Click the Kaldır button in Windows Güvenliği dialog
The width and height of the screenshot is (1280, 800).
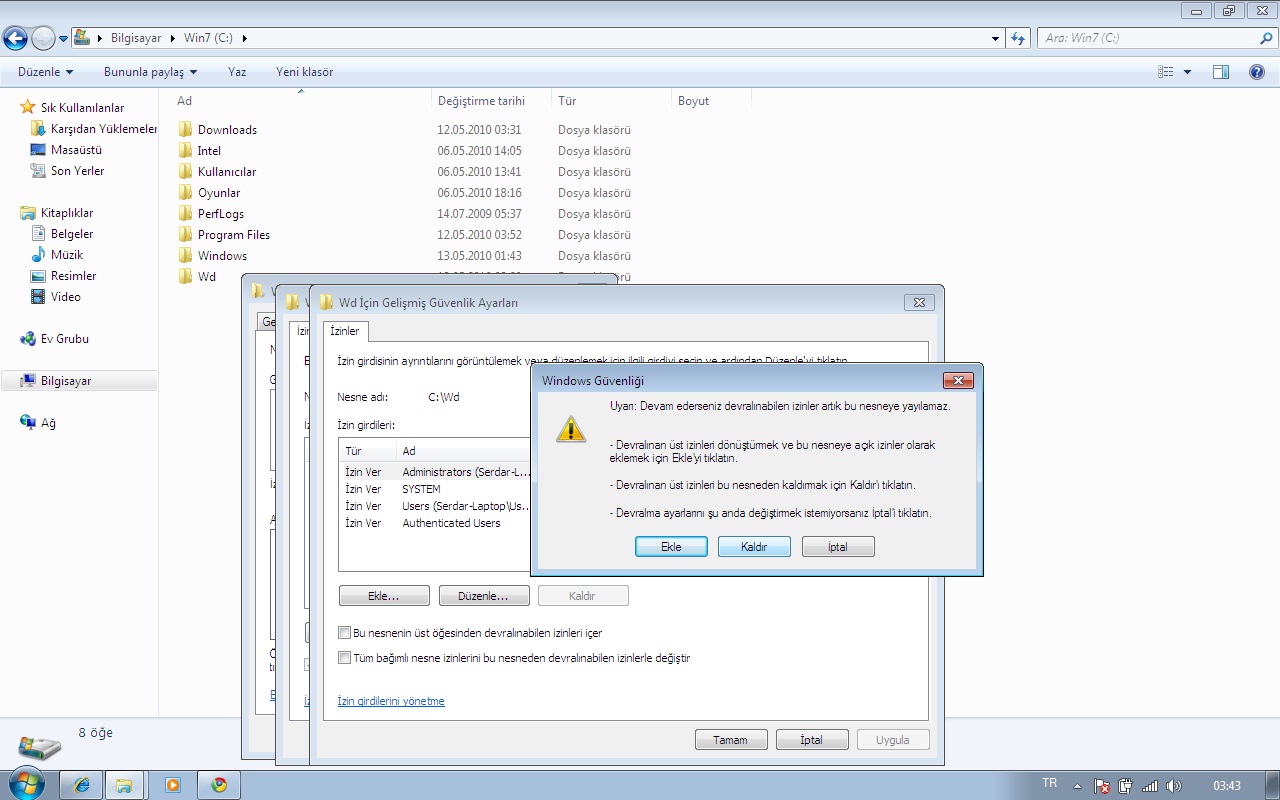pyautogui.click(x=754, y=547)
